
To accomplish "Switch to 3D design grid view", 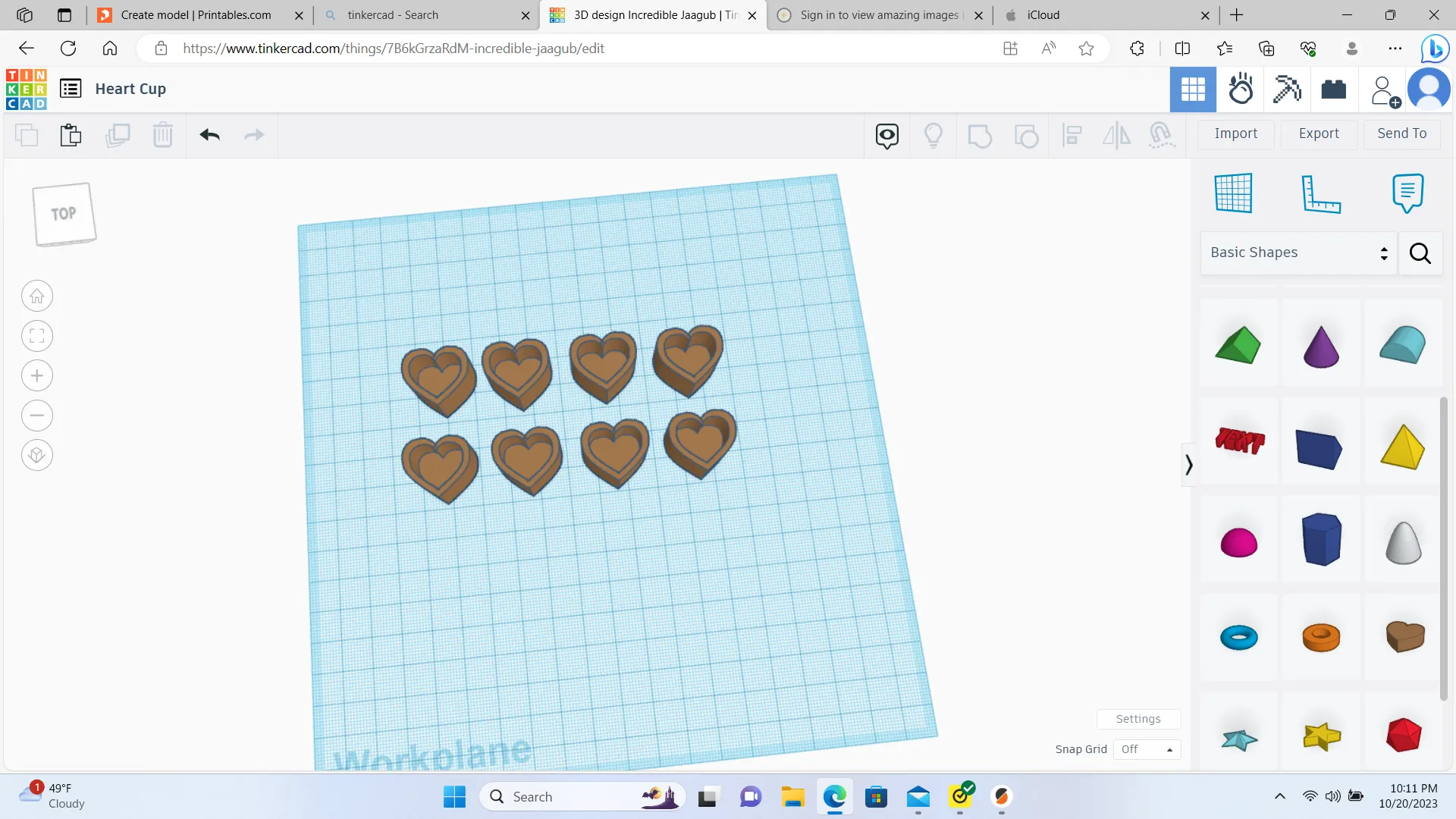I will pos(1192,89).
